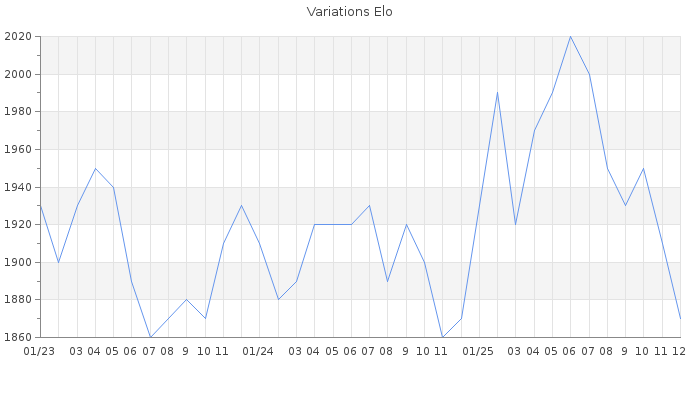
Task: Select the 1860 label at the y-axis bottom
Action: 18,337
